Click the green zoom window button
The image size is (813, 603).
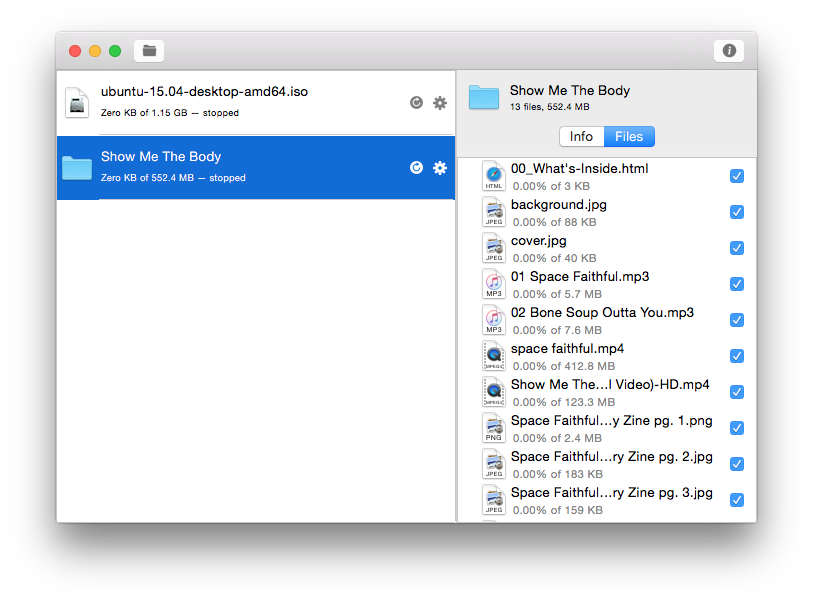tap(115, 51)
